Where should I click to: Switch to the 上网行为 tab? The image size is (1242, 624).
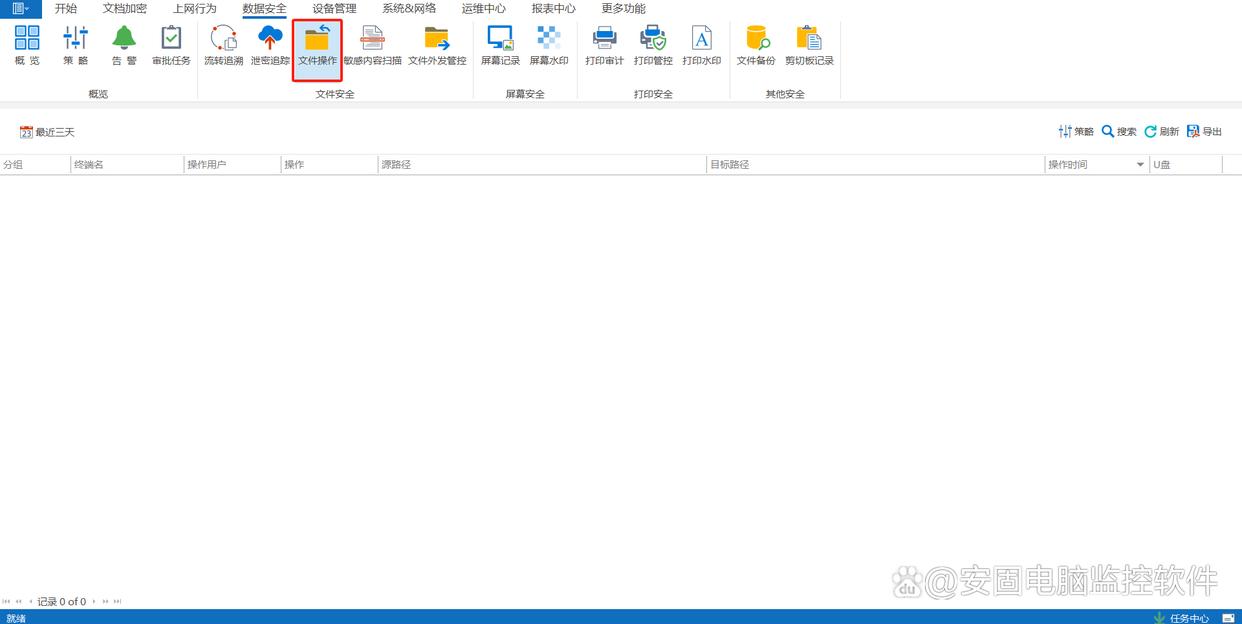[x=195, y=8]
